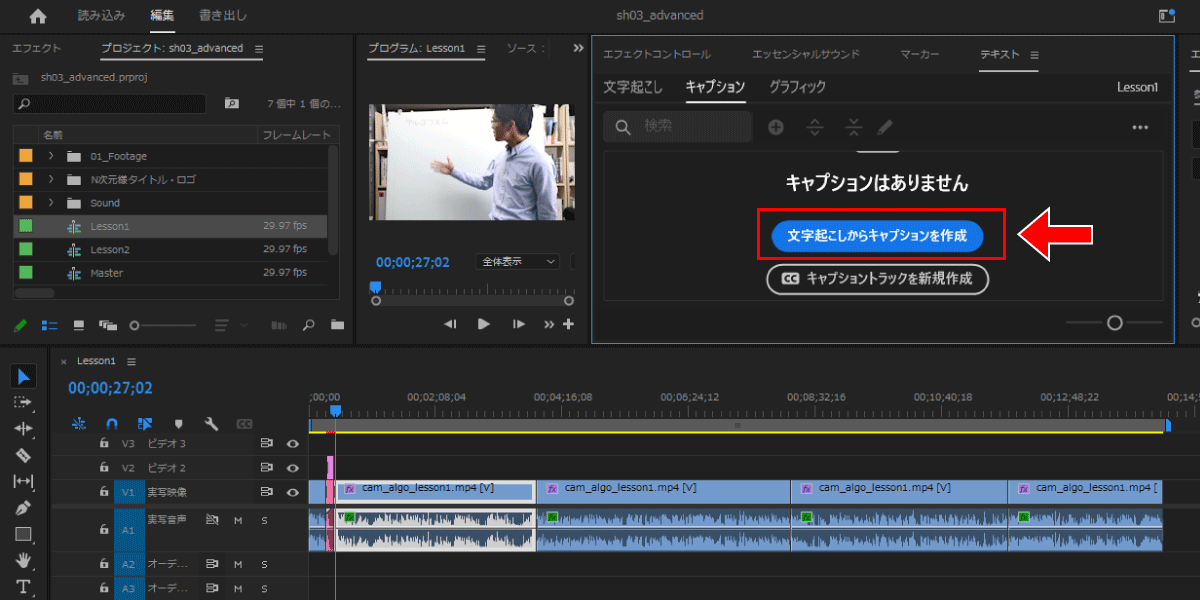The image size is (1200, 600).
Task: Open the テキスト panel menu
Action: click(1035, 54)
